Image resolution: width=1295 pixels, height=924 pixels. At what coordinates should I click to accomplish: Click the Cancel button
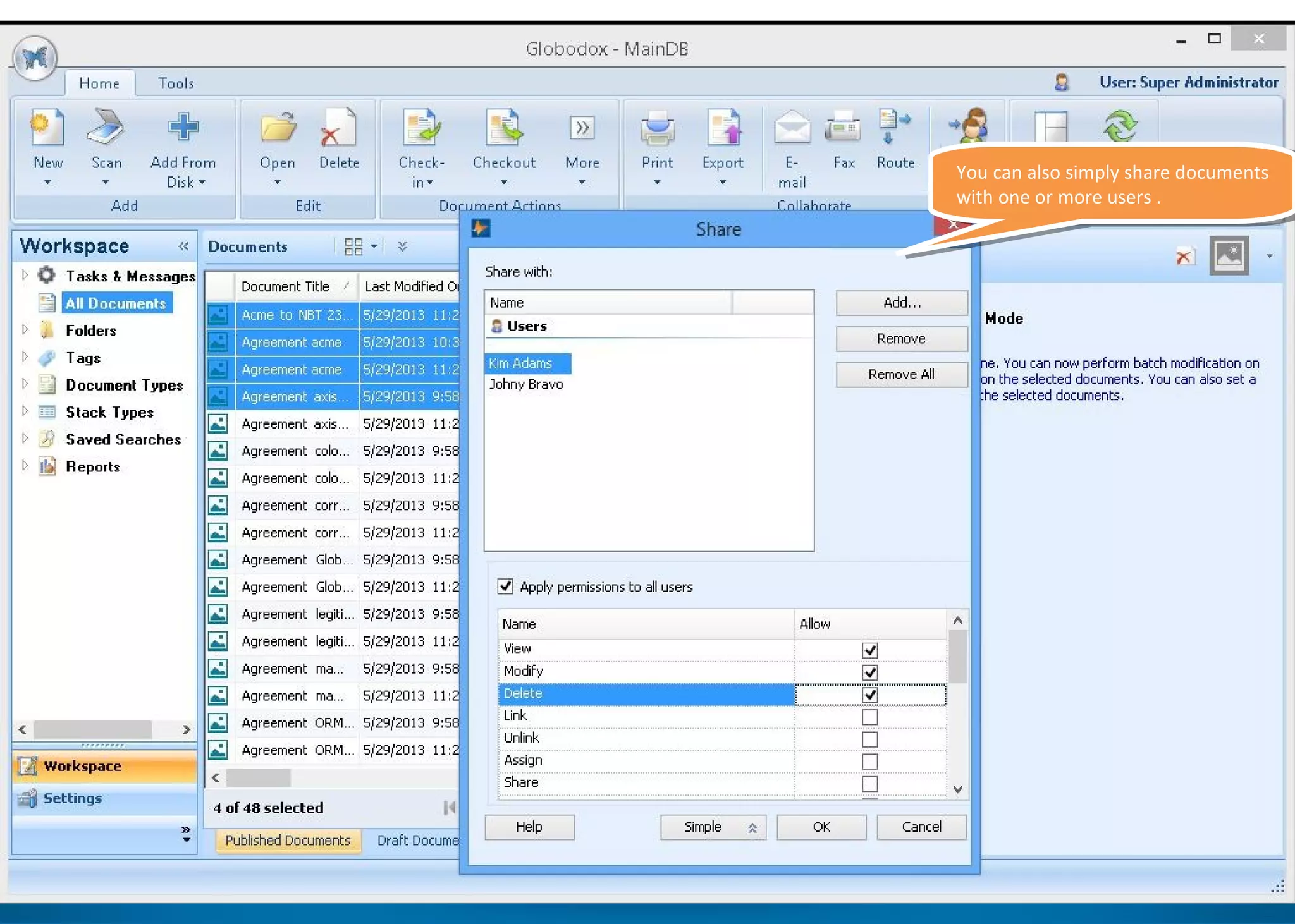click(x=921, y=827)
